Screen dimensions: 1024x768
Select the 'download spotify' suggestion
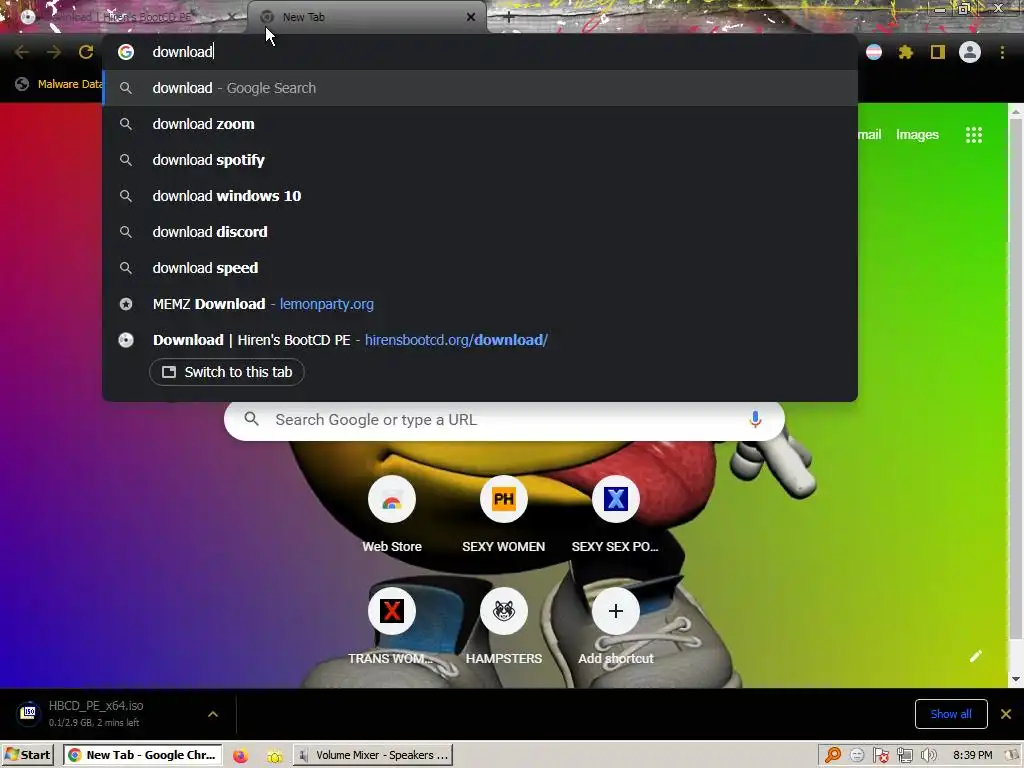480,160
